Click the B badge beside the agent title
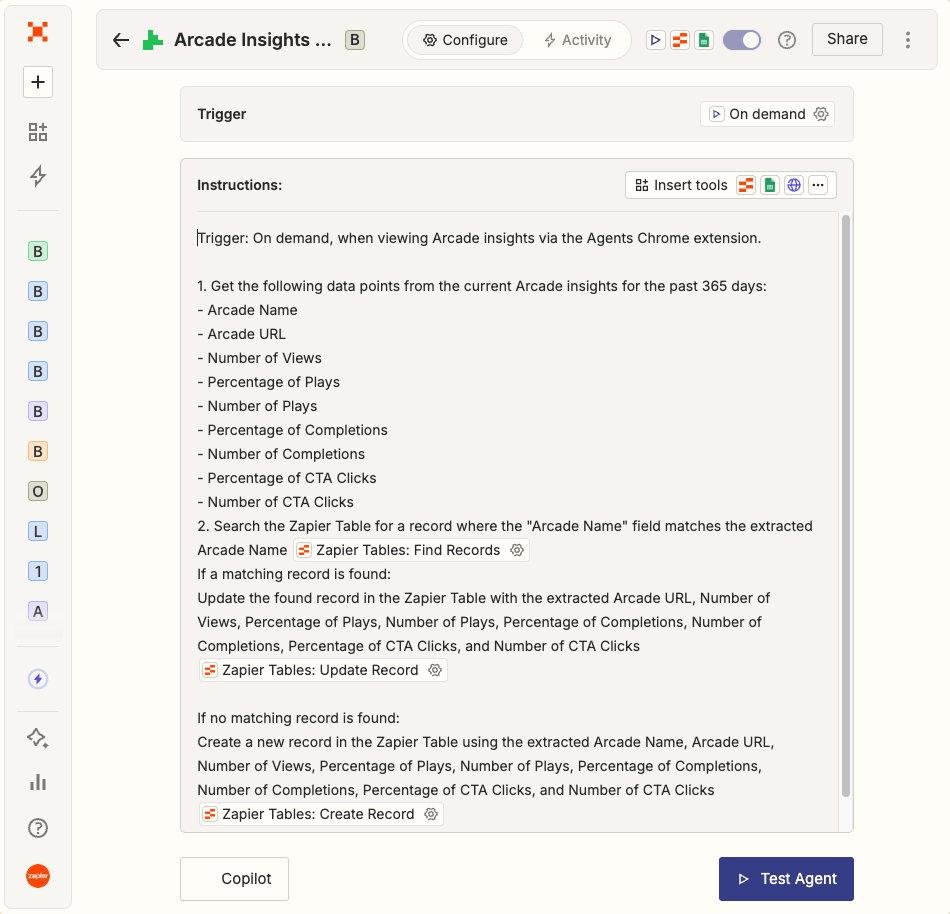The image size is (950, 914). pyautogui.click(x=355, y=40)
